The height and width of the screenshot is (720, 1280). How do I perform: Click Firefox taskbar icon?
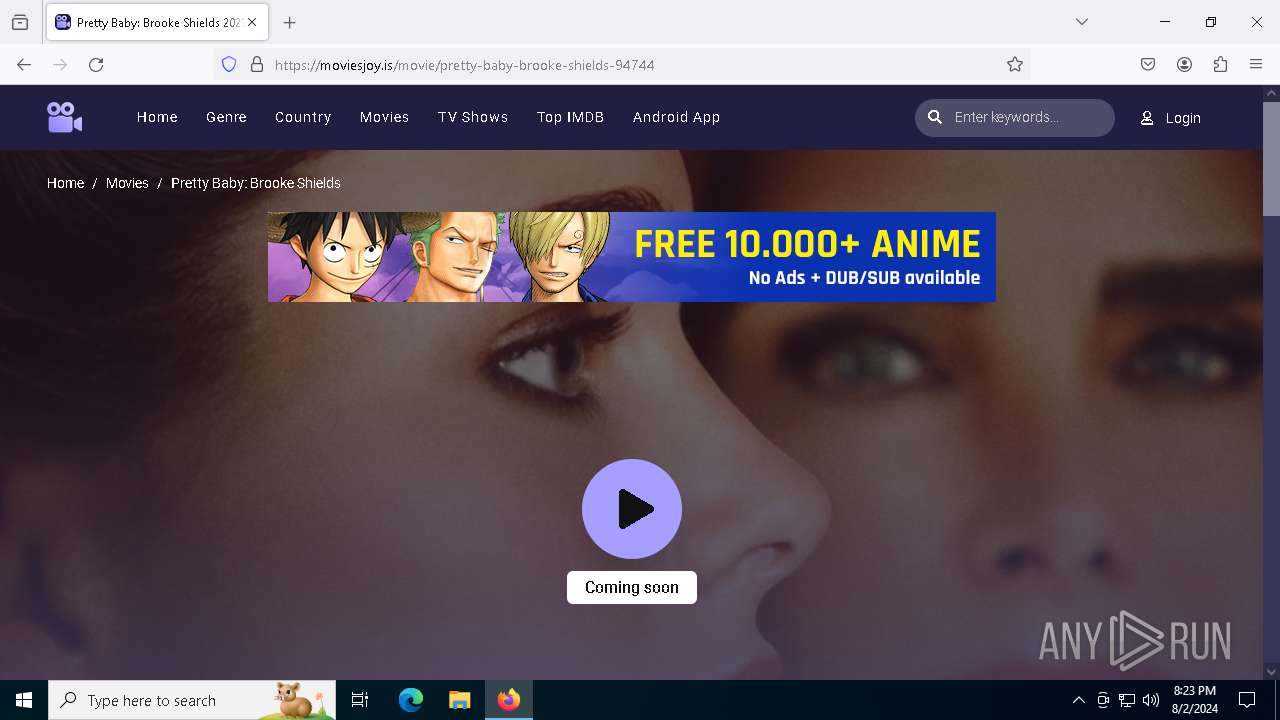509,700
